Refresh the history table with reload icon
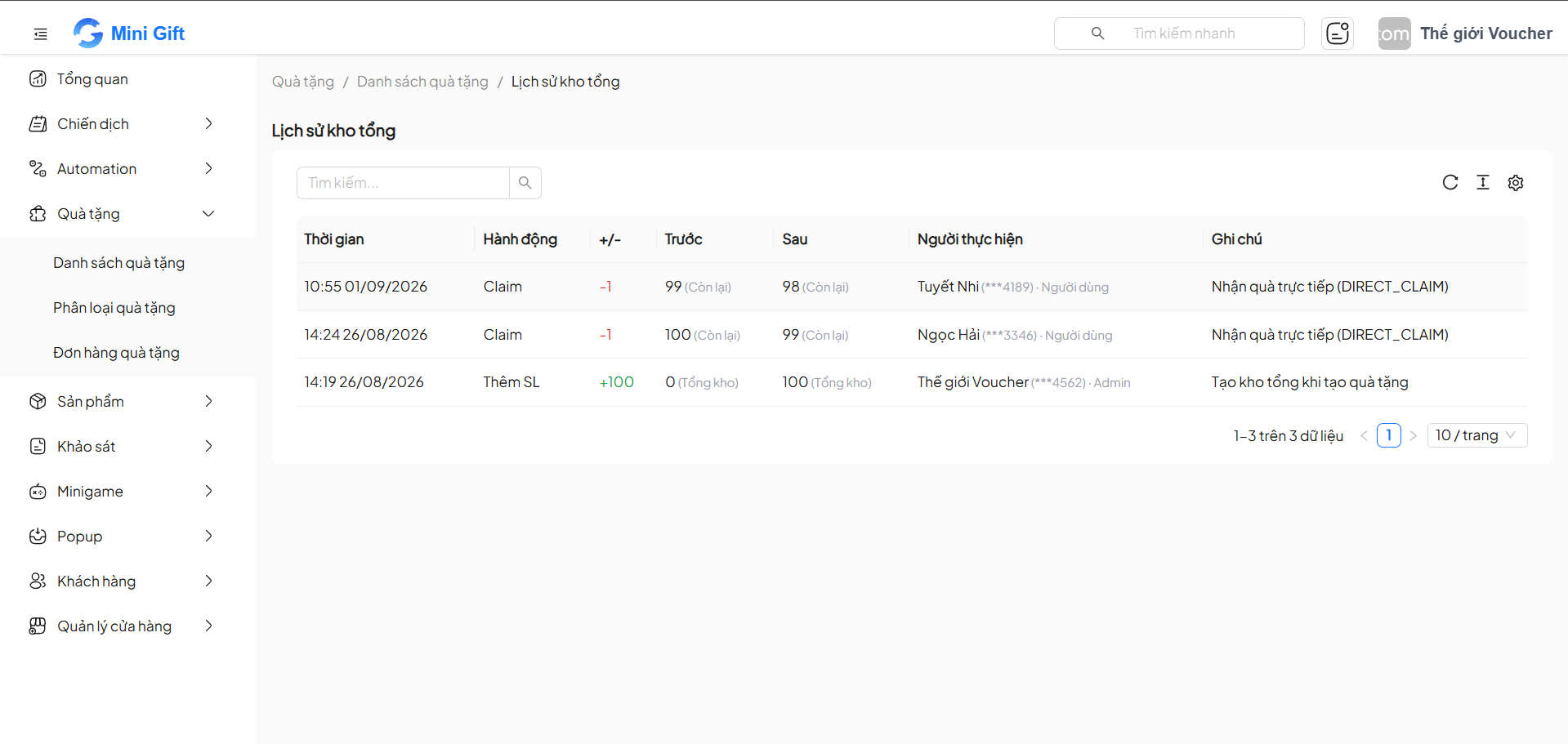Viewport: 1568px width, 744px height. (x=1450, y=183)
